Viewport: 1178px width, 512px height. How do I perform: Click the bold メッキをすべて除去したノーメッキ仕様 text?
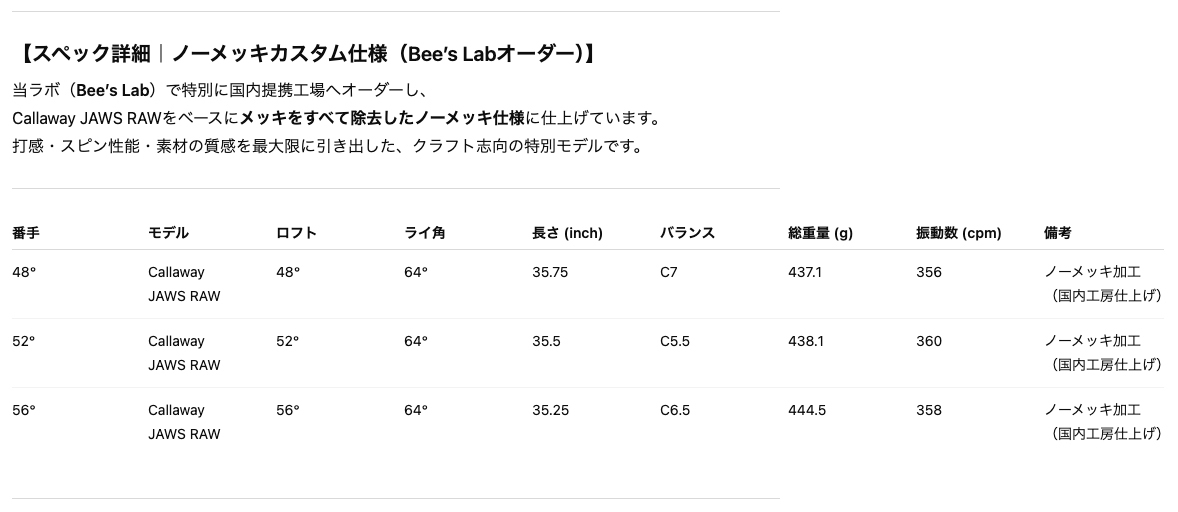pyautogui.click(x=382, y=118)
